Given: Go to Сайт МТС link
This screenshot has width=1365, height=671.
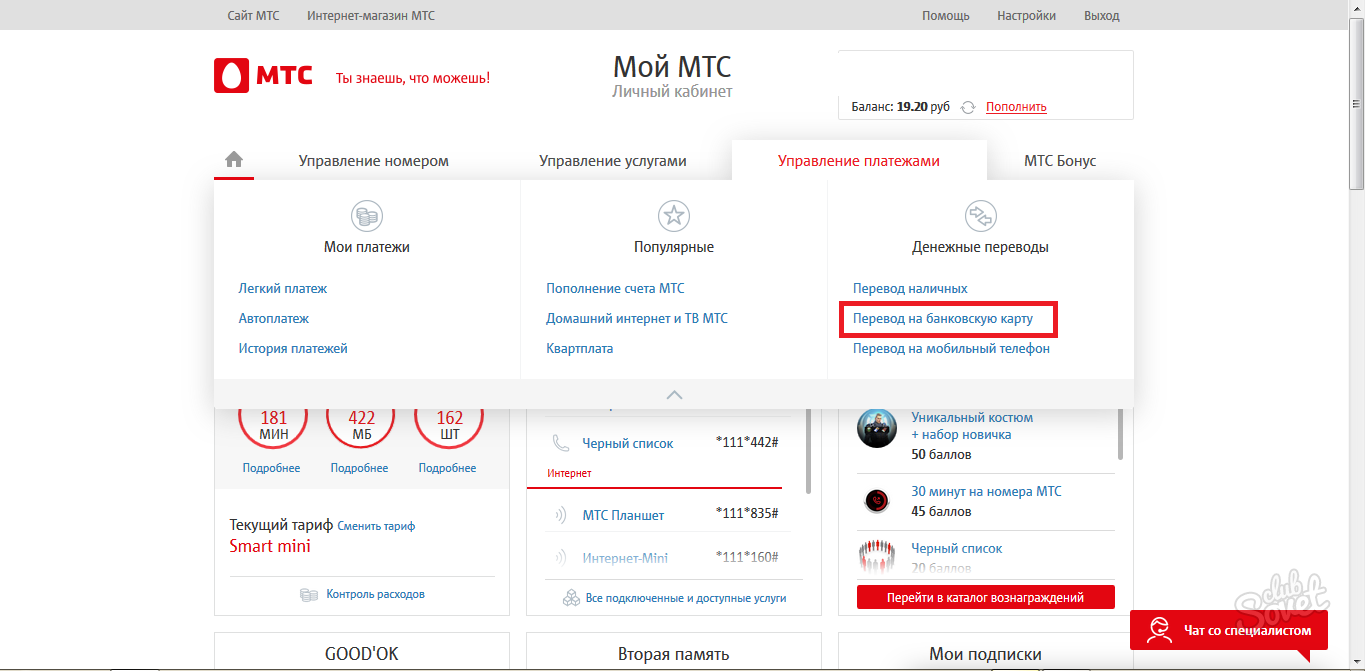Looking at the screenshot, I should point(254,16).
